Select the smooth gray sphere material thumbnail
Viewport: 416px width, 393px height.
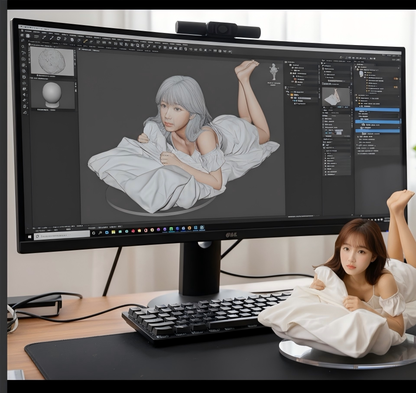[52, 95]
